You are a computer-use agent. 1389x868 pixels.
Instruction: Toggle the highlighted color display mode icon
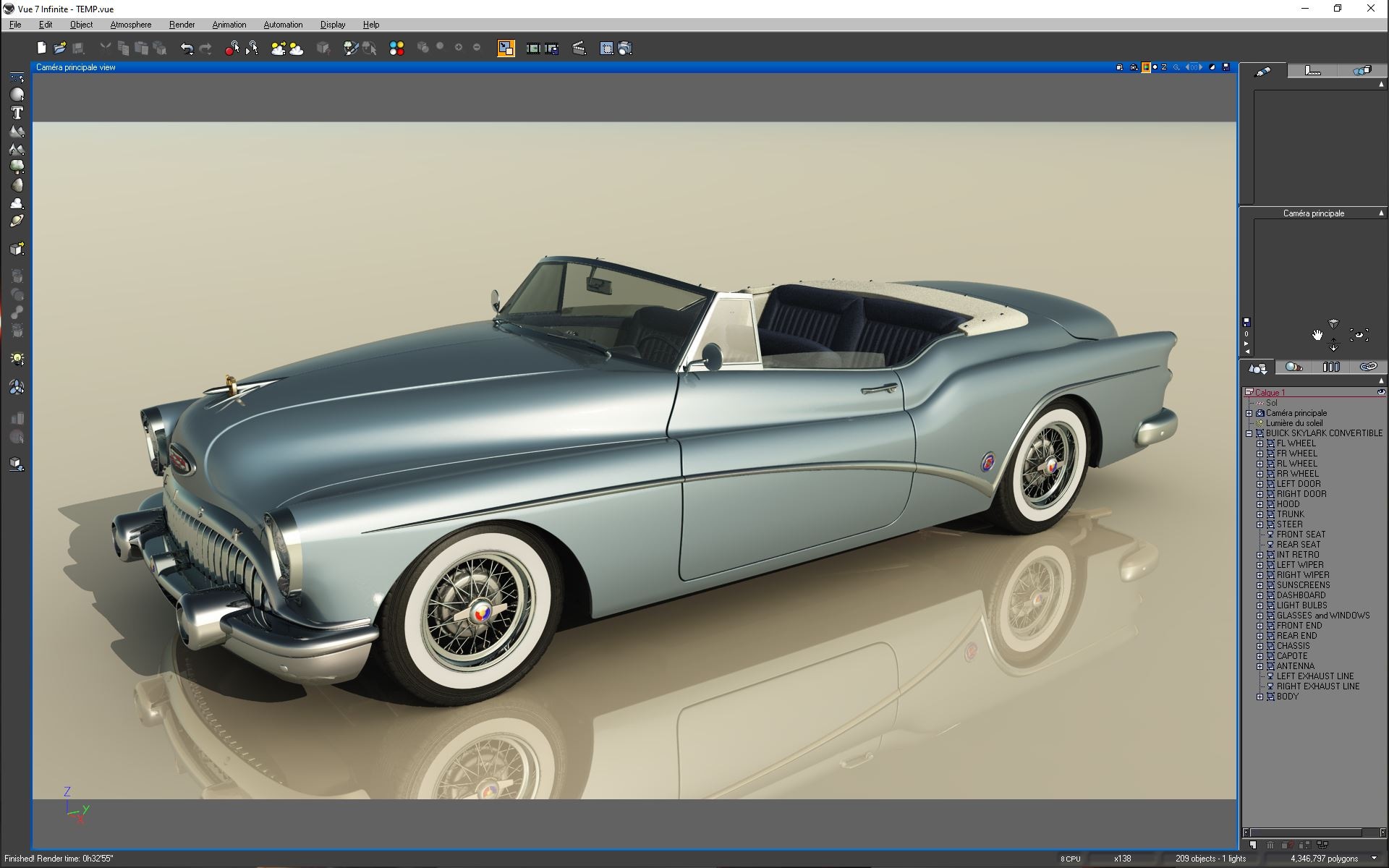[1146, 67]
